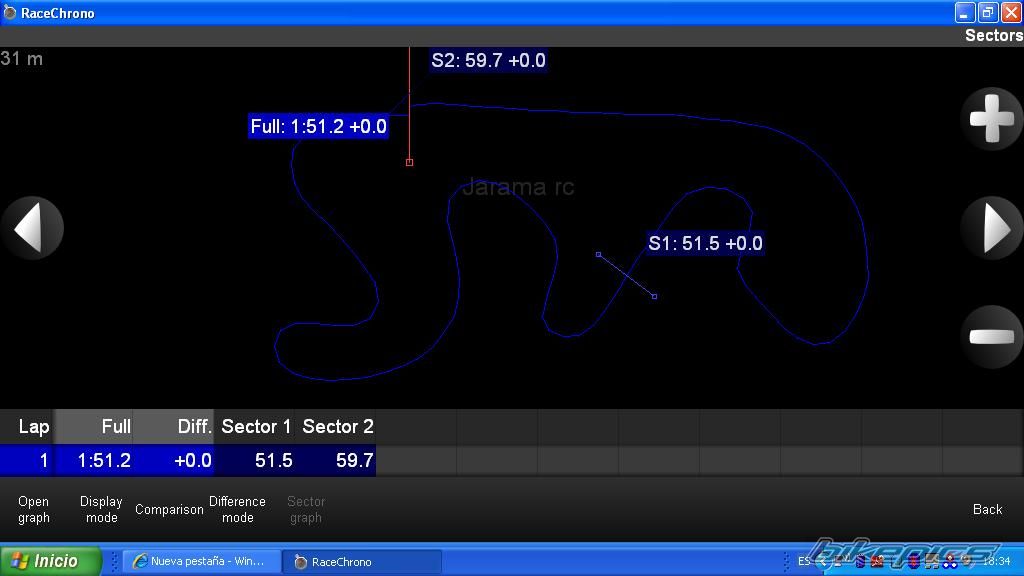
Task: Close the RaceChrono window
Action: tap(1011, 12)
